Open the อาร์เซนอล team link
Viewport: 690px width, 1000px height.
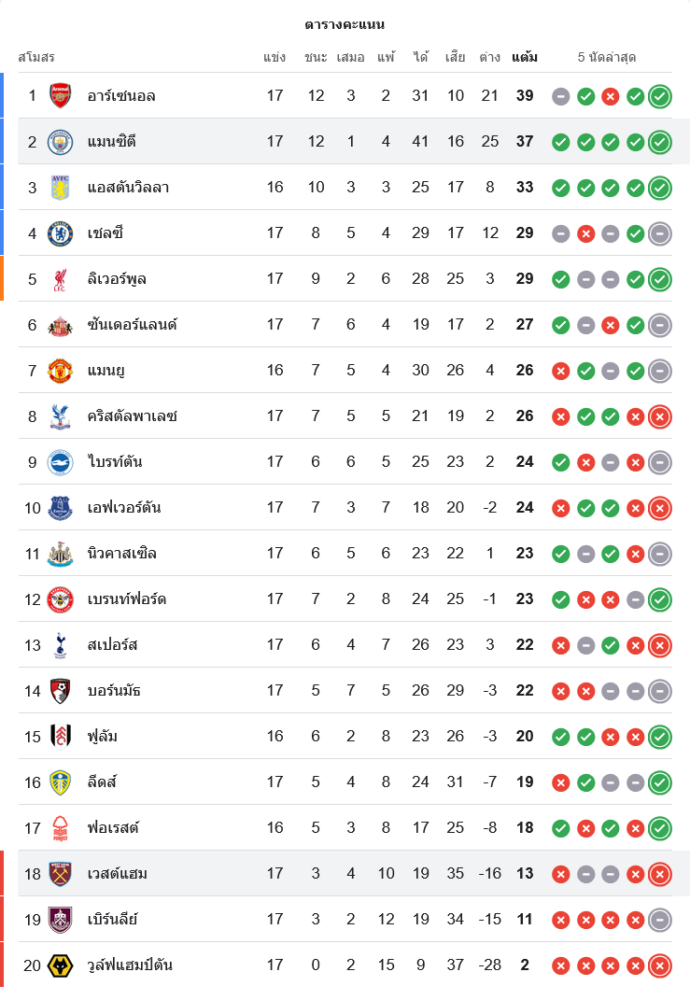pyautogui.click(x=121, y=96)
